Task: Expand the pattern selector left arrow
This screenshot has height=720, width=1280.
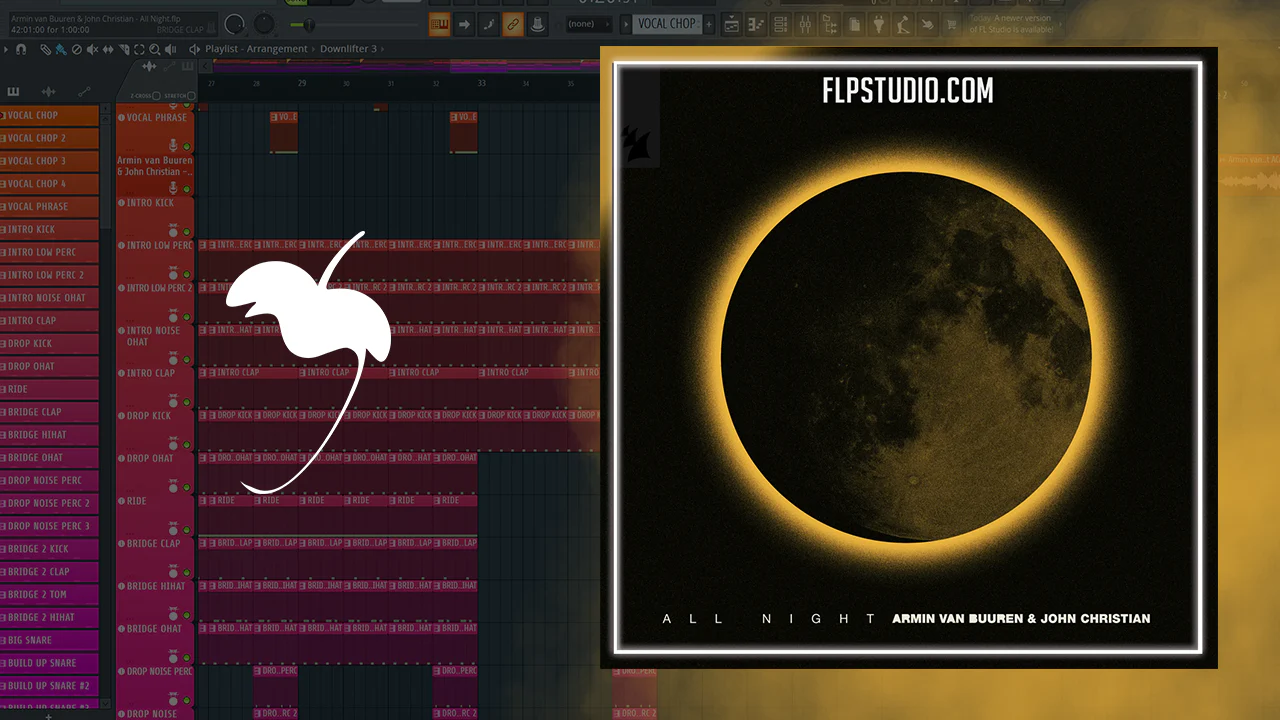Action: click(x=626, y=24)
